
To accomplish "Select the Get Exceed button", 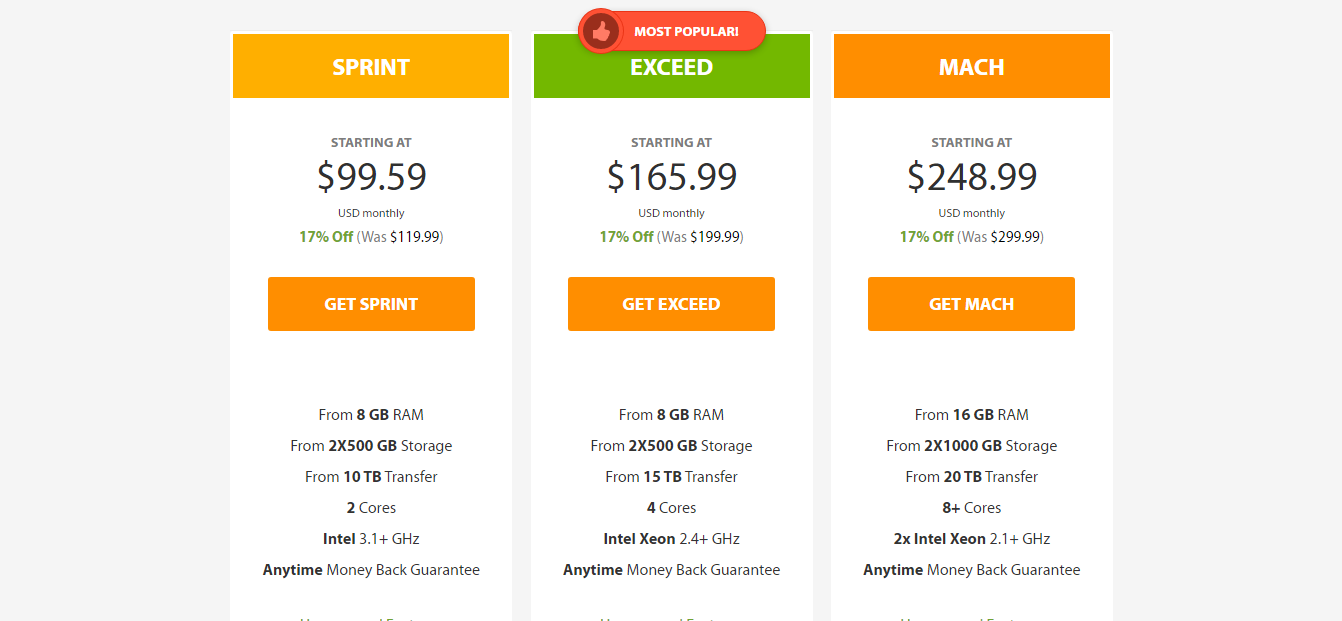I will 671,304.
